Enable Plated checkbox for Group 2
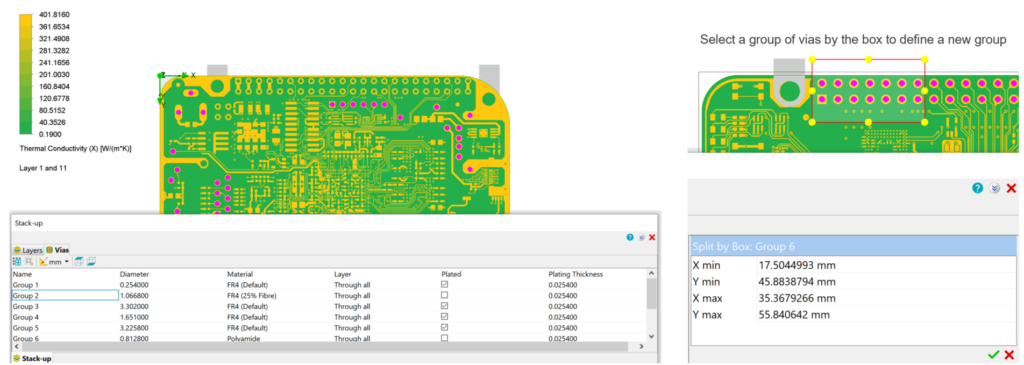Image resolution: width=1024 pixels, height=365 pixels. [445, 296]
